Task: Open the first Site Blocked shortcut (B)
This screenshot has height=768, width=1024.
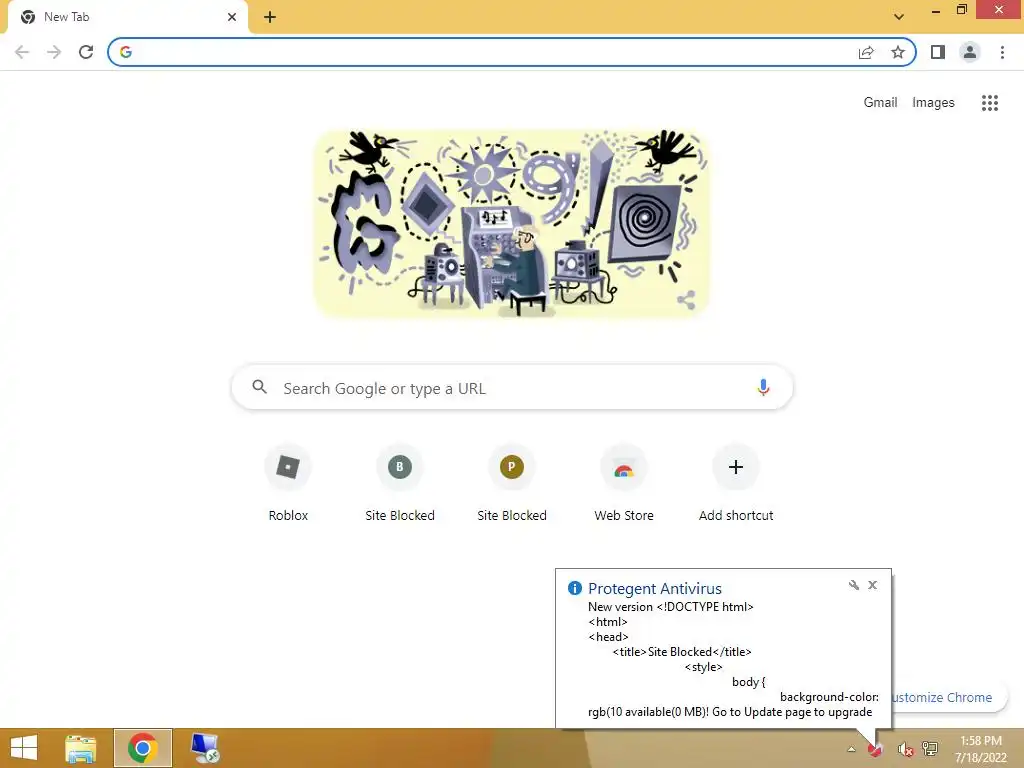Action: coord(400,483)
